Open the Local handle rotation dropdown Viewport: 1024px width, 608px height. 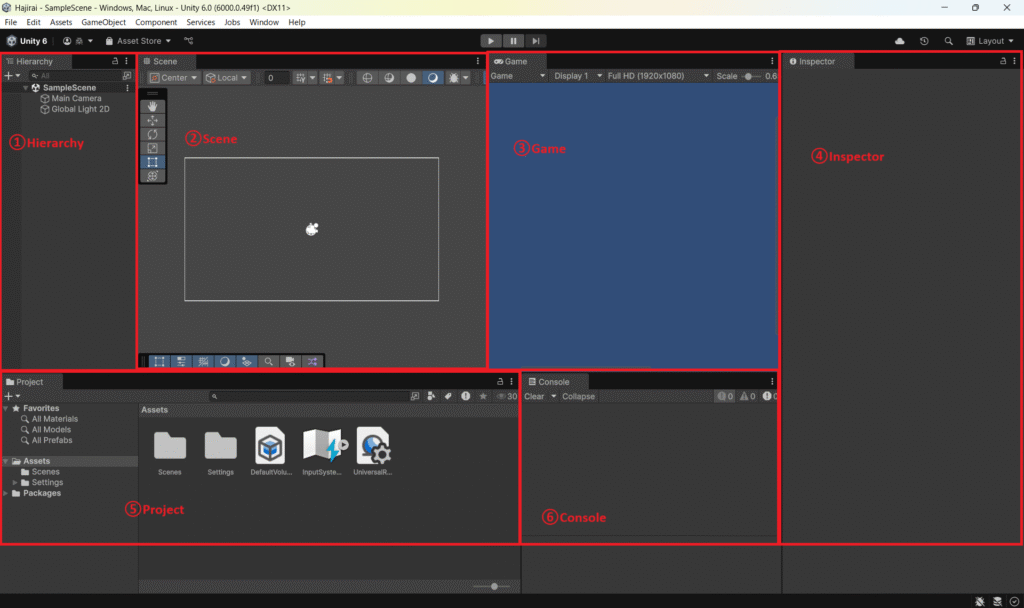point(227,78)
